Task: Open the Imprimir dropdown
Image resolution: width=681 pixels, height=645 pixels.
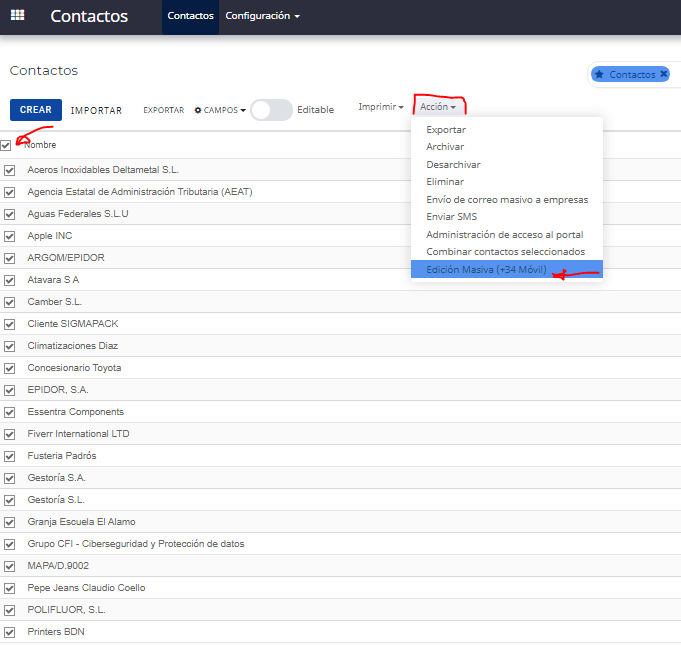Action: coord(381,107)
